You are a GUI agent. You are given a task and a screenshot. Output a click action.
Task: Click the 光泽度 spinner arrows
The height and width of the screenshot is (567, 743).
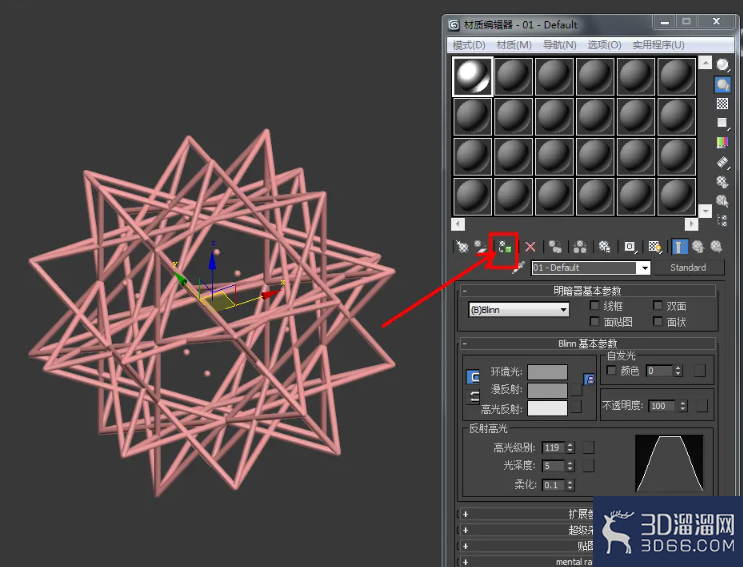(570, 466)
